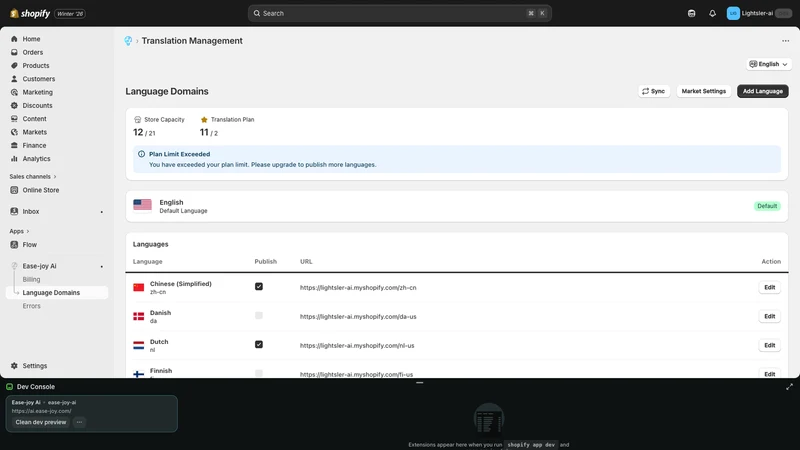The width and height of the screenshot is (800, 450).
Task: Uncheck Publish for Dutch
Action: coord(259,344)
